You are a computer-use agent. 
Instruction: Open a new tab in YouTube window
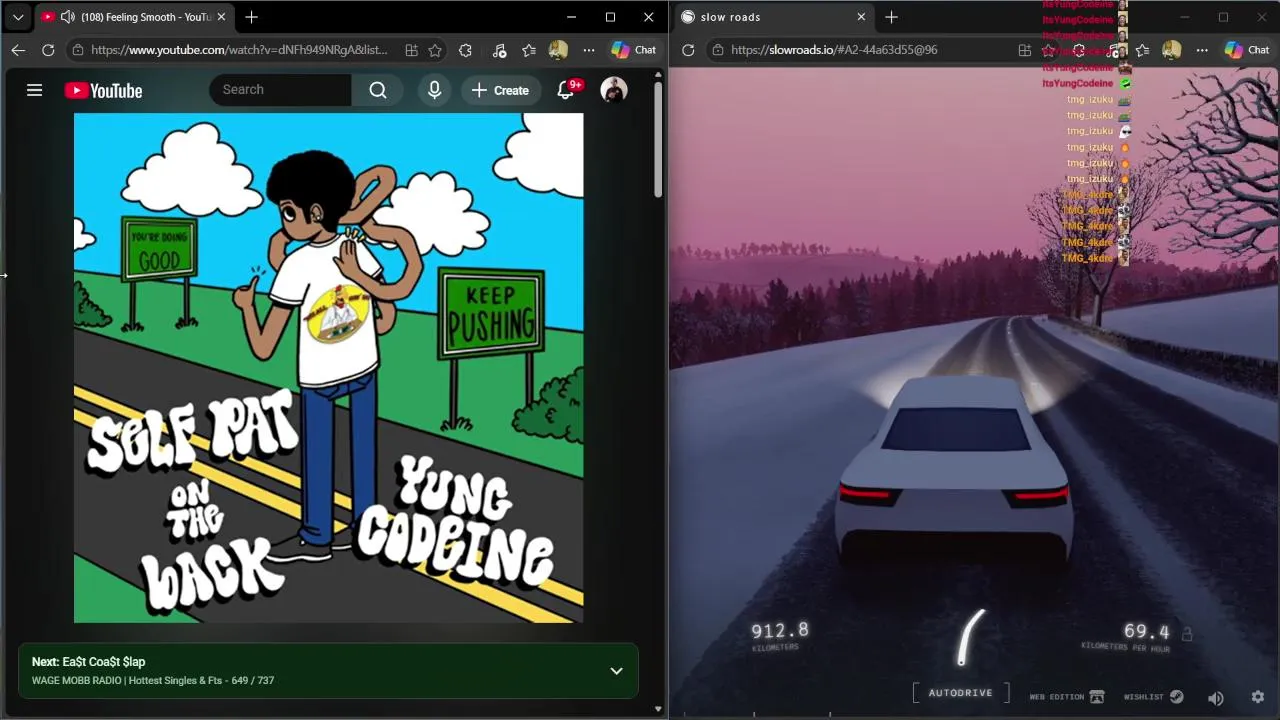pos(251,17)
